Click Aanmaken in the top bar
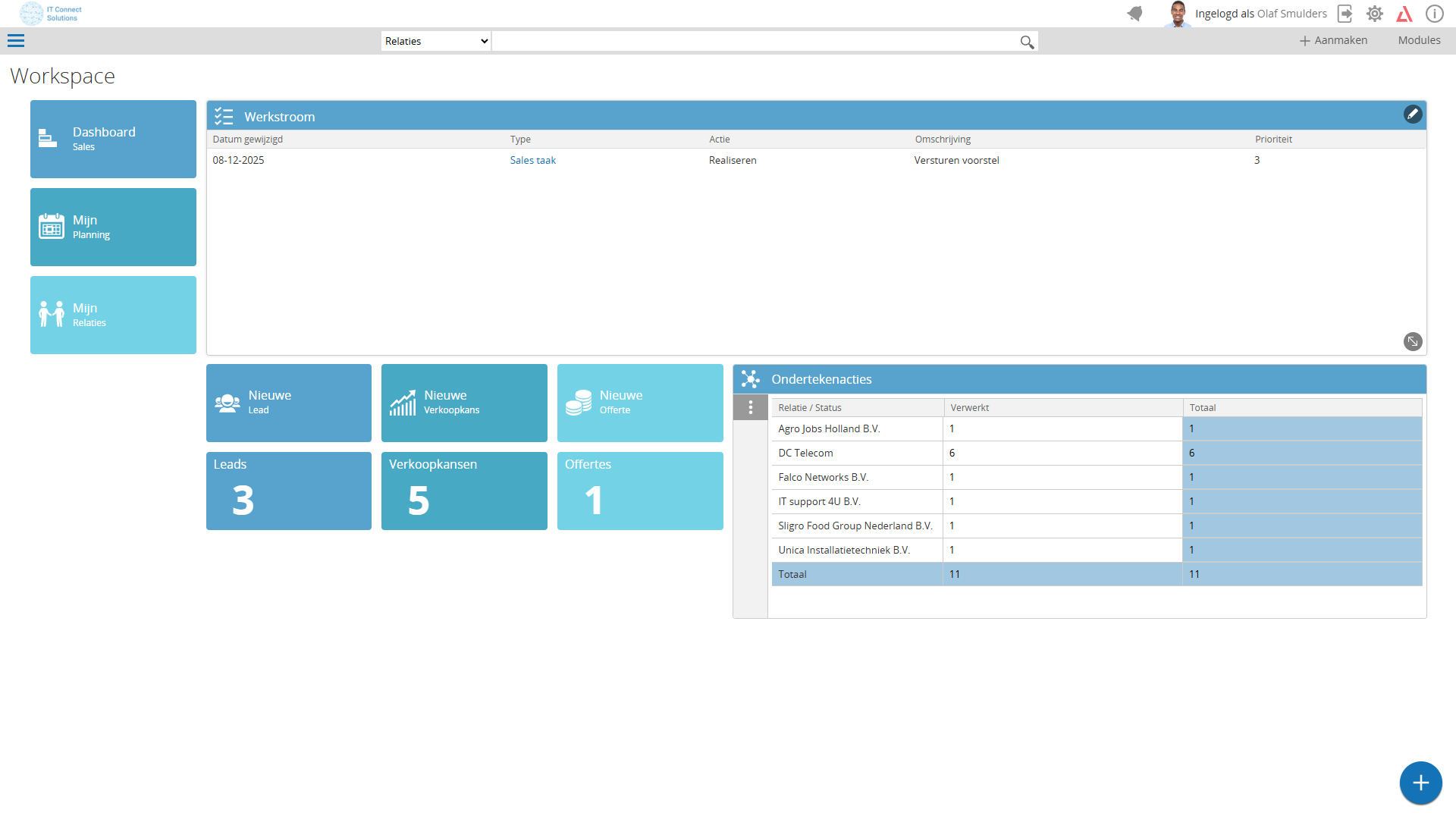 (x=1332, y=40)
